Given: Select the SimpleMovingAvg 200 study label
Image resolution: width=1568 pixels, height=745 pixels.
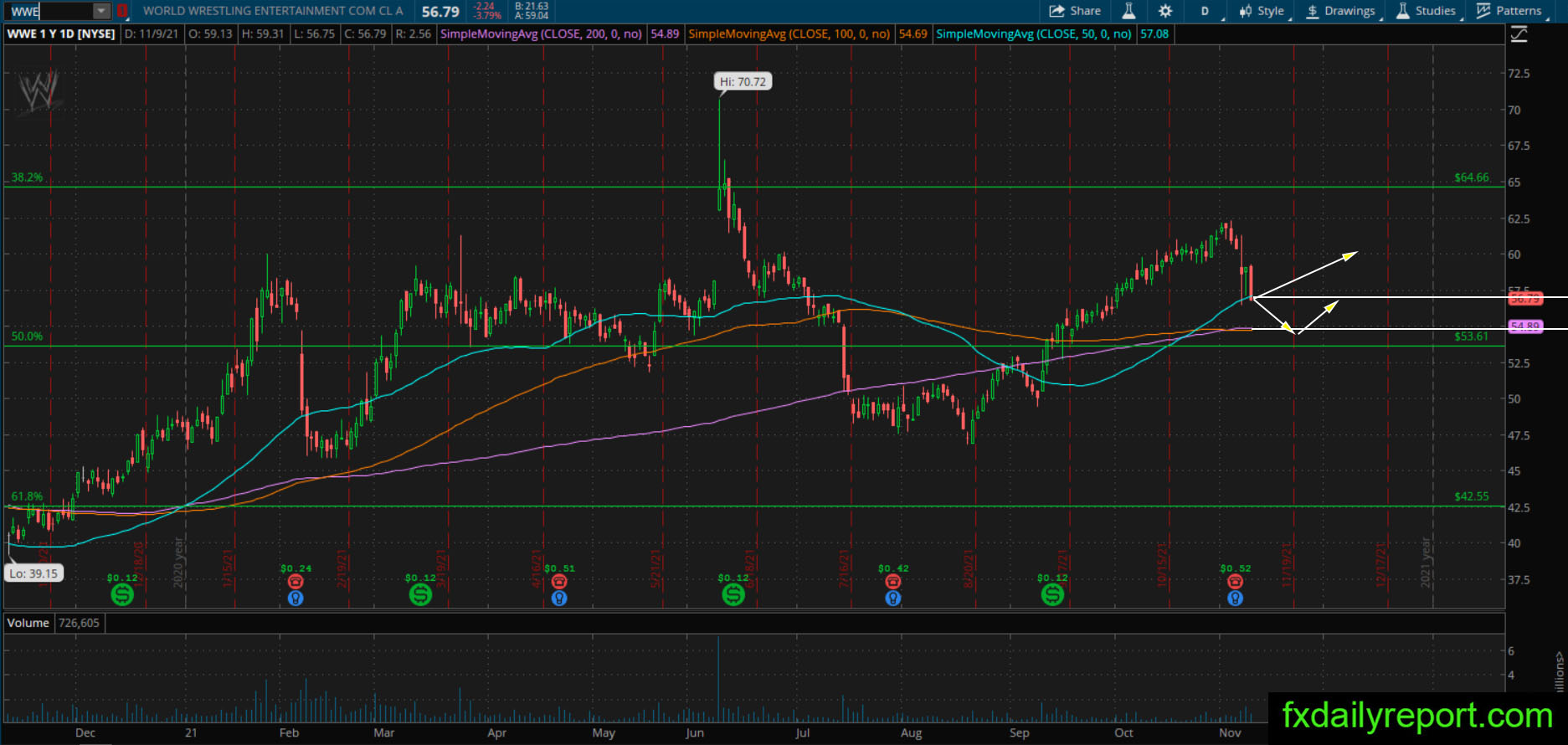Looking at the screenshot, I should pyautogui.click(x=541, y=34).
